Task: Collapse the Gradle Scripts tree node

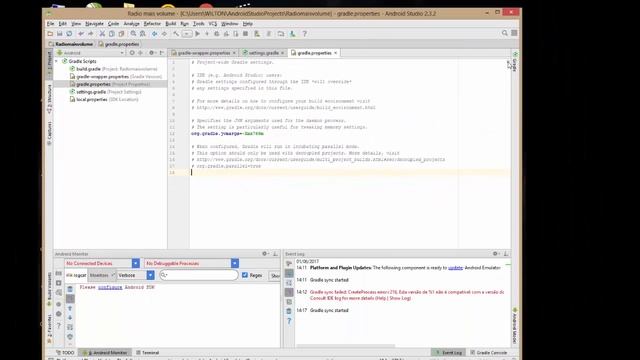Action: pyautogui.click(x=57, y=61)
